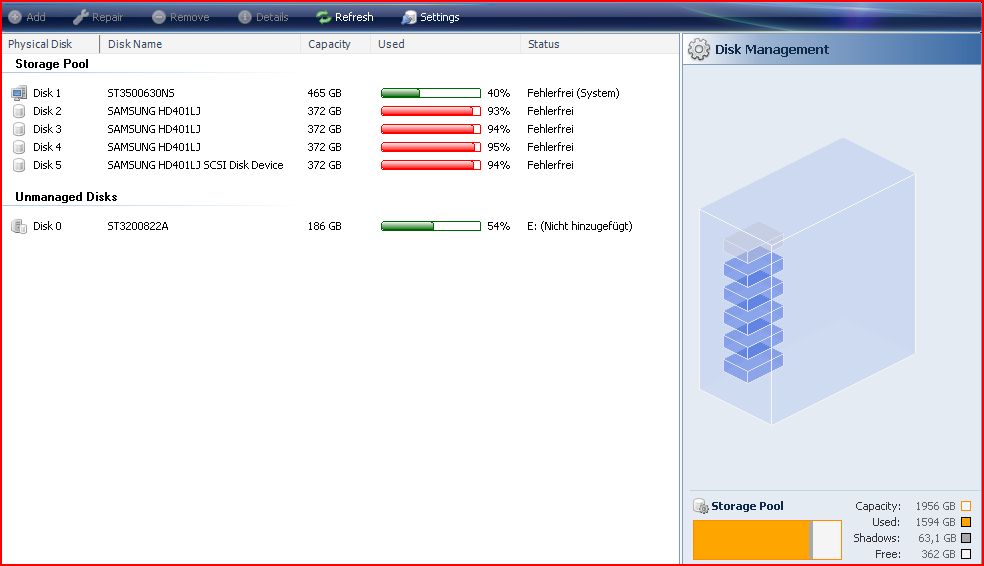Image resolution: width=984 pixels, height=566 pixels.
Task: Refresh the disk list
Action: (344, 17)
